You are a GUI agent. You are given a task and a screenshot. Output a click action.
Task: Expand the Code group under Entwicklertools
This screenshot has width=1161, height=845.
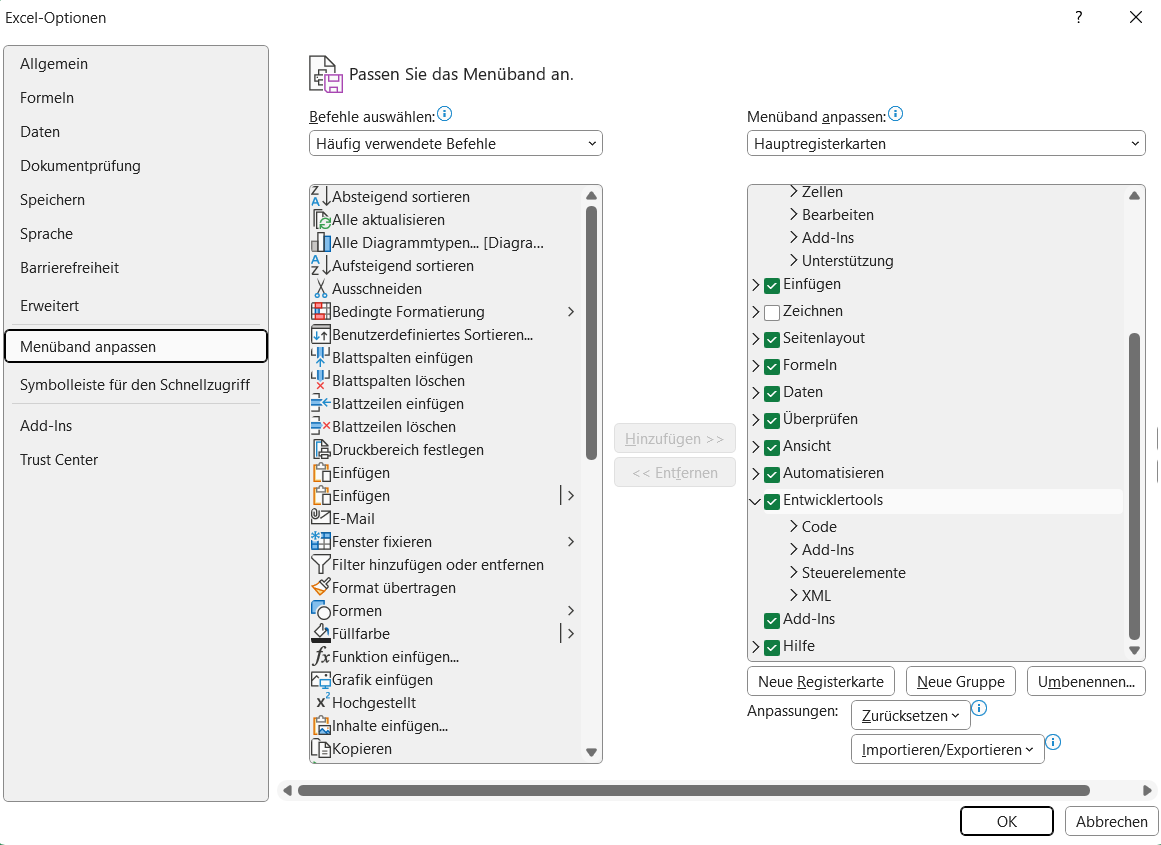(794, 527)
